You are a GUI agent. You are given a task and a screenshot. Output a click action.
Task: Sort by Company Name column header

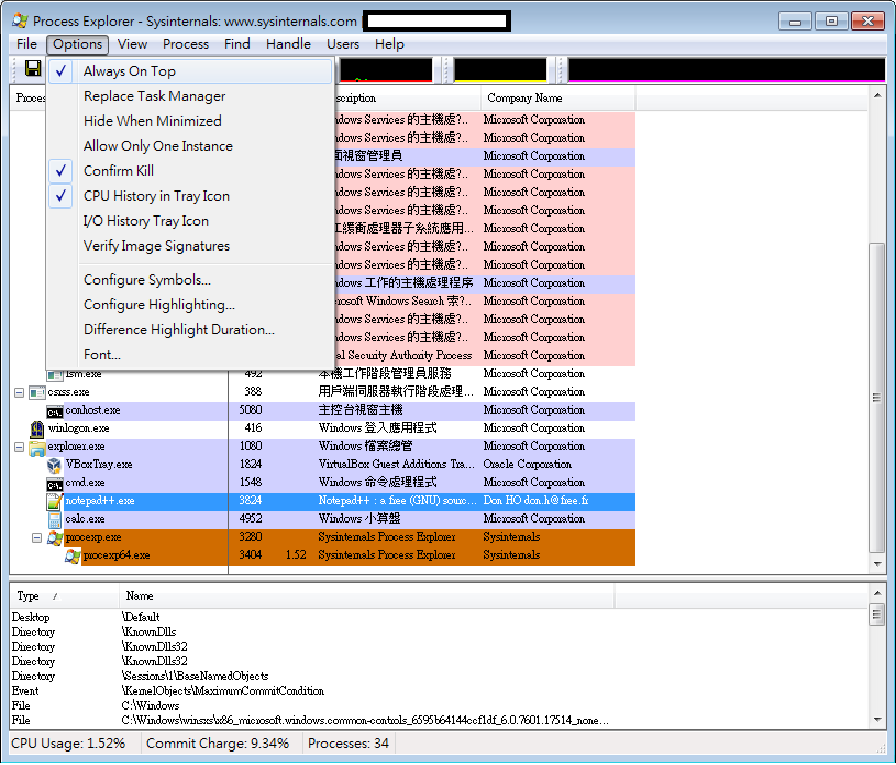click(558, 98)
